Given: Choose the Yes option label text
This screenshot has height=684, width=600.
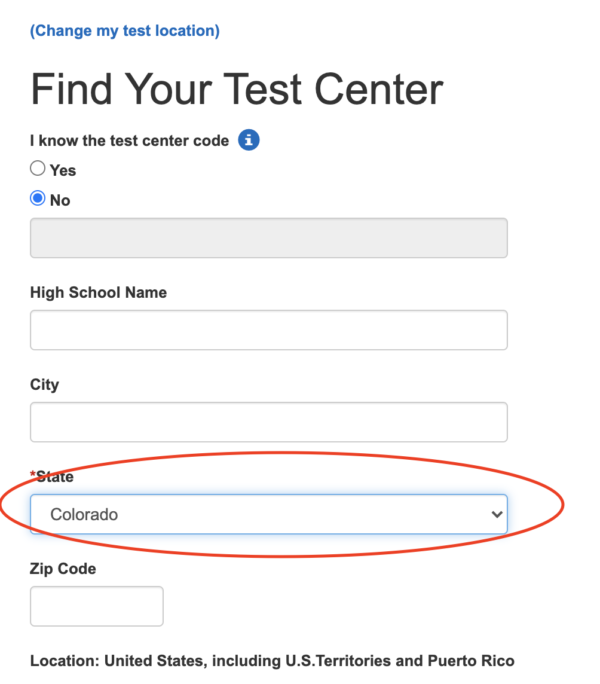Looking at the screenshot, I should [x=63, y=171].
